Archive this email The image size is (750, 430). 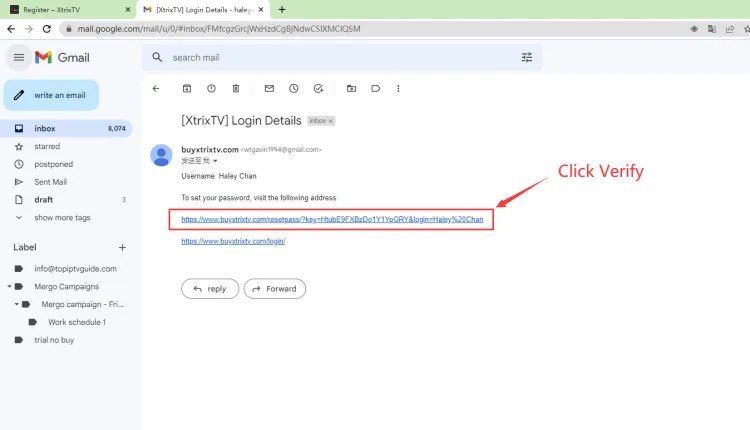coord(187,88)
